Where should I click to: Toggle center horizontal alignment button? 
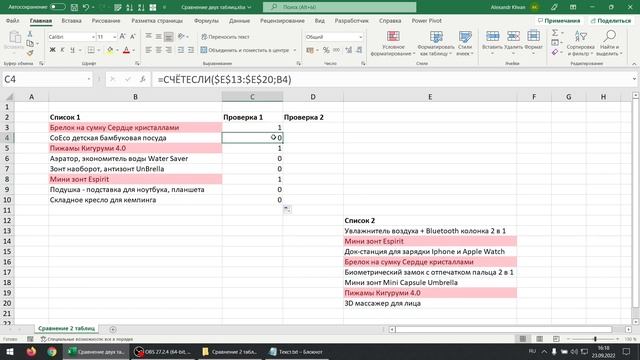click(x=158, y=50)
